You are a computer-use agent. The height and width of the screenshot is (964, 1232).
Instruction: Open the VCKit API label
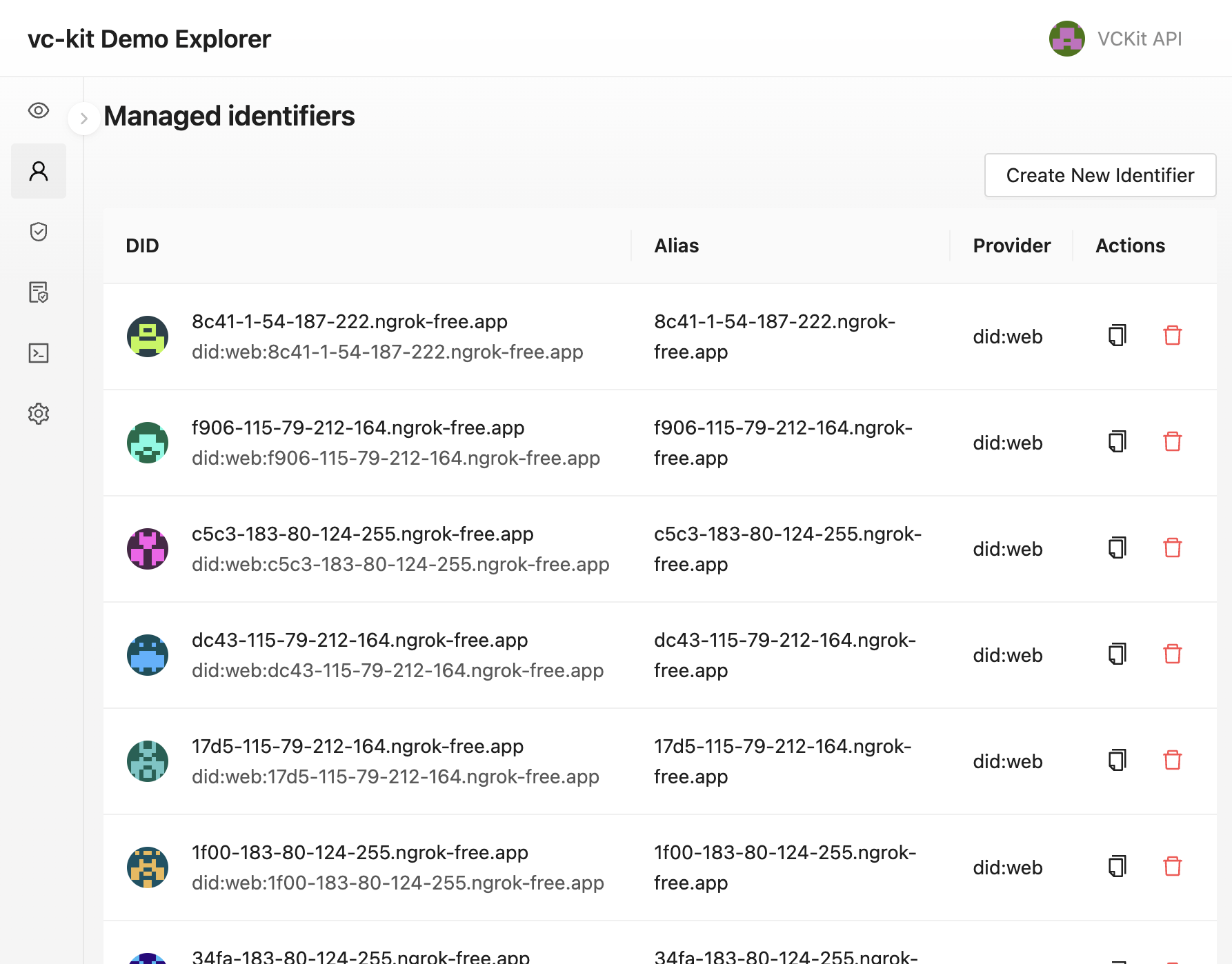1140,39
